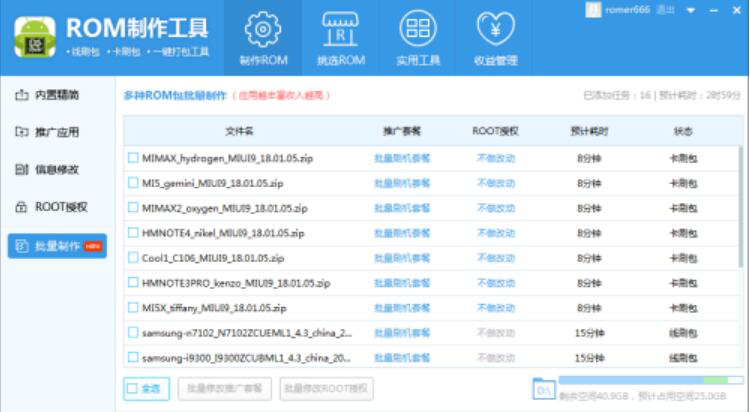Viewport: 750px width, 412px height.
Task: Open the 实用工具 grid icon tab
Action: coord(418,38)
